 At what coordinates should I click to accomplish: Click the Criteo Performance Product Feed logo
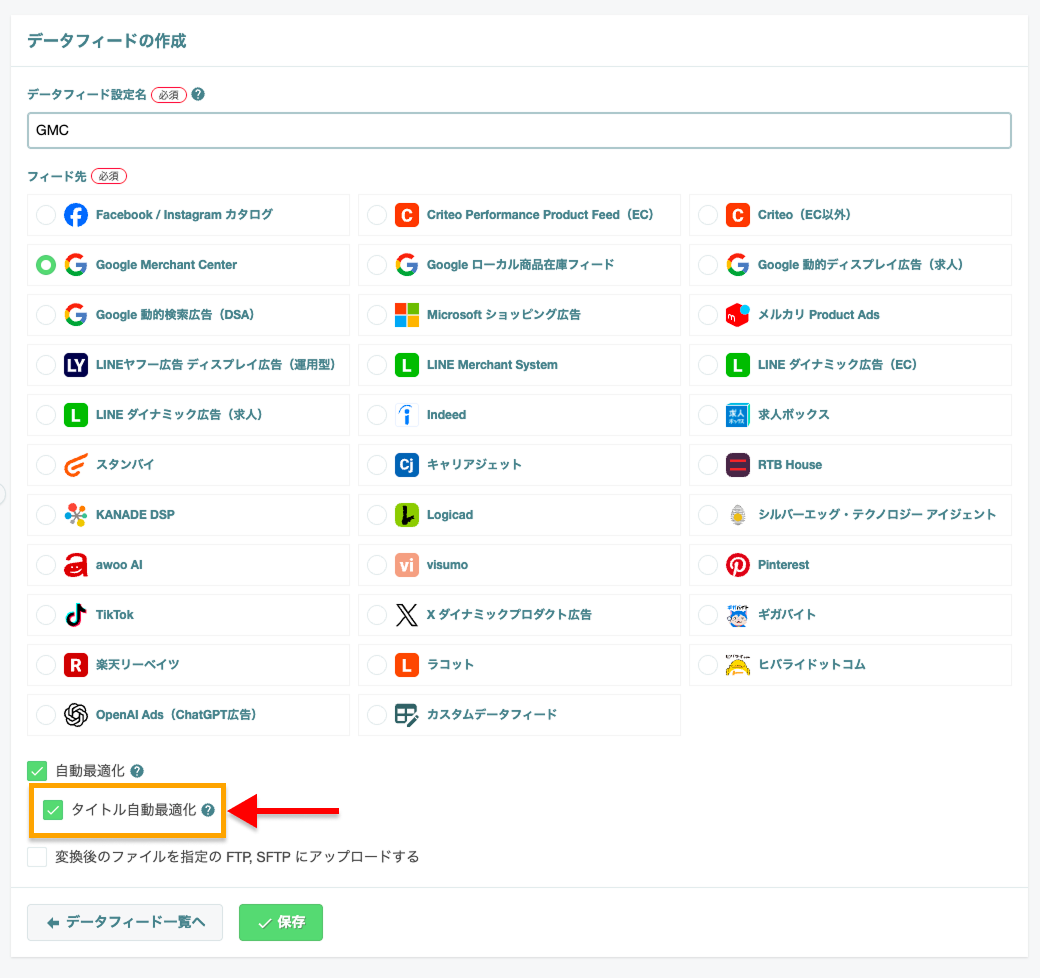[x=407, y=215]
